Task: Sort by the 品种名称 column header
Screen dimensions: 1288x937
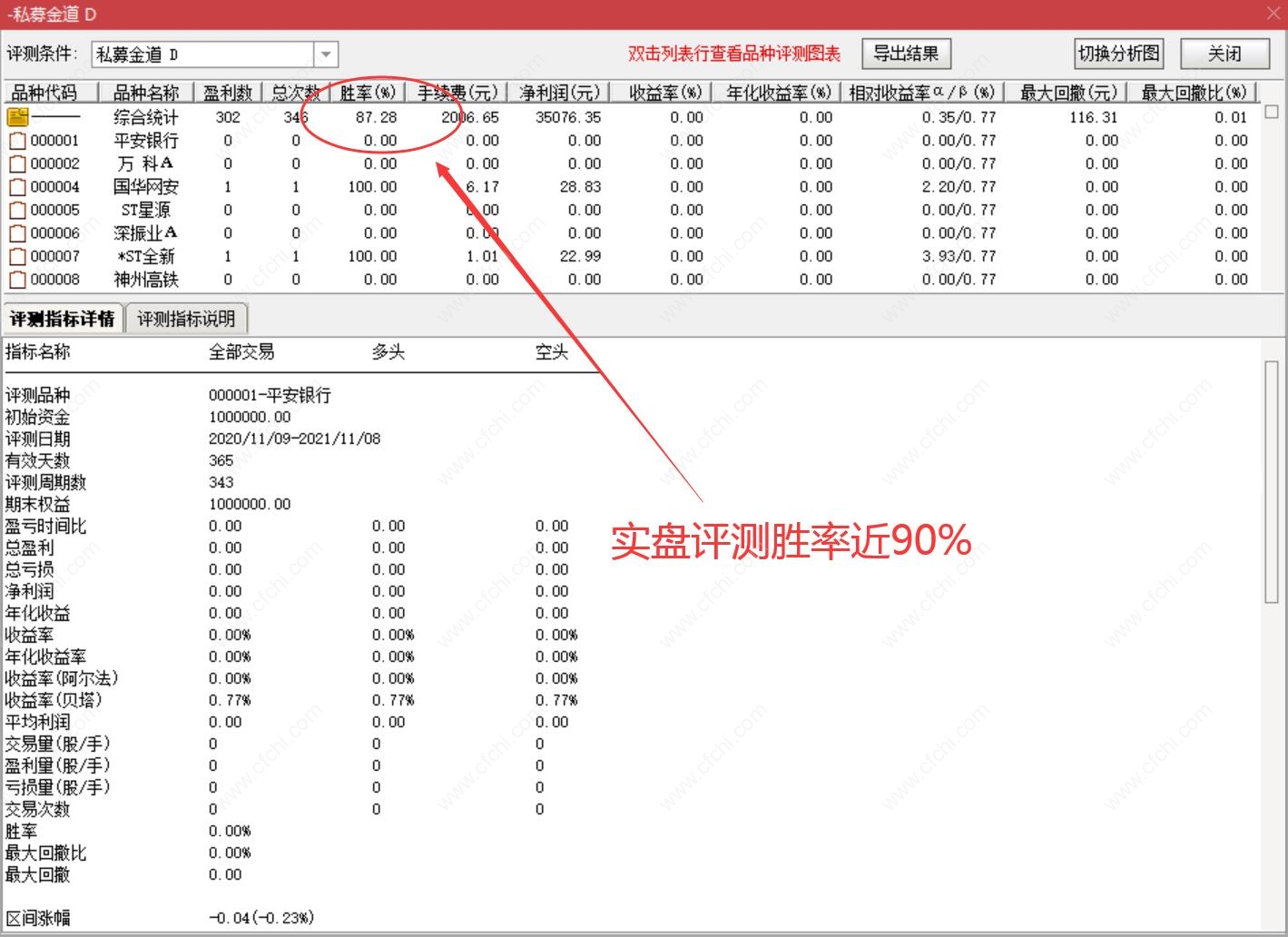Action: pos(145,93)
